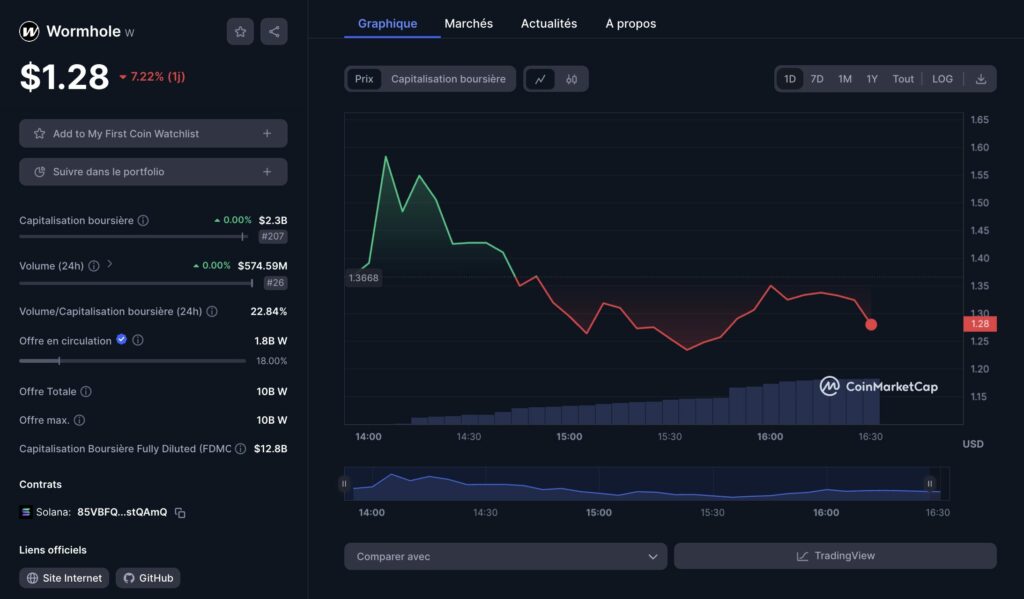The width and height of the screenshot is (1024, 599).
Task: Star Wormhole as a favorite
Action: pos(240,31)
